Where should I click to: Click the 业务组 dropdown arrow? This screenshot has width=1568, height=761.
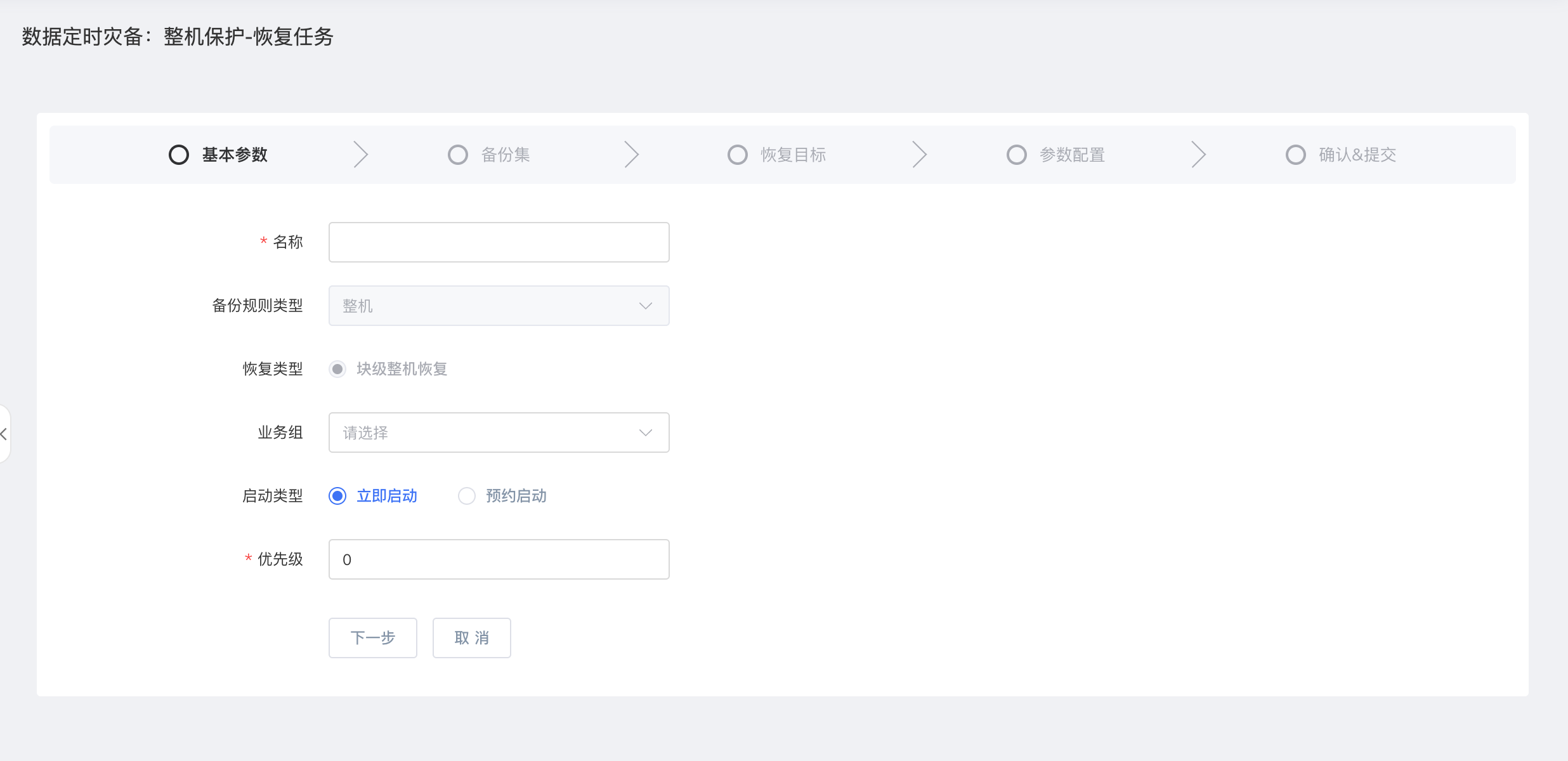pos(646,433)
